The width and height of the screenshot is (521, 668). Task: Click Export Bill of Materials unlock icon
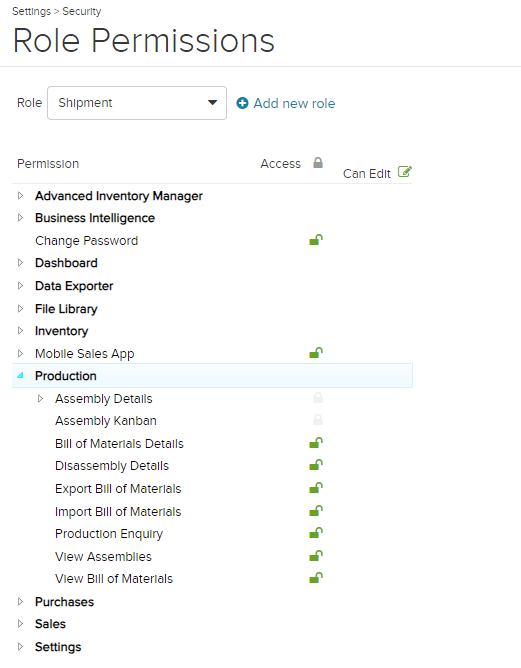[x=316, y=488]
